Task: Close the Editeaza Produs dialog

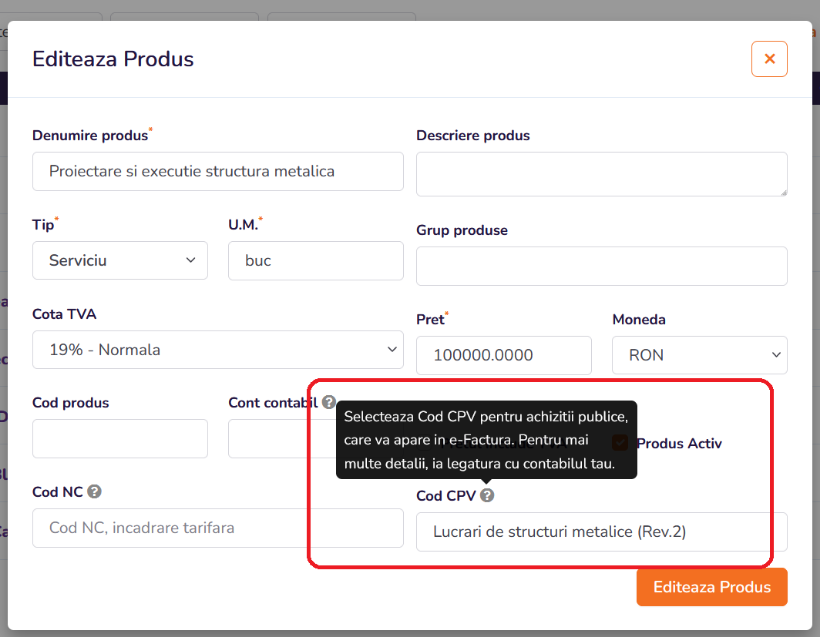Action: (769, 59)
